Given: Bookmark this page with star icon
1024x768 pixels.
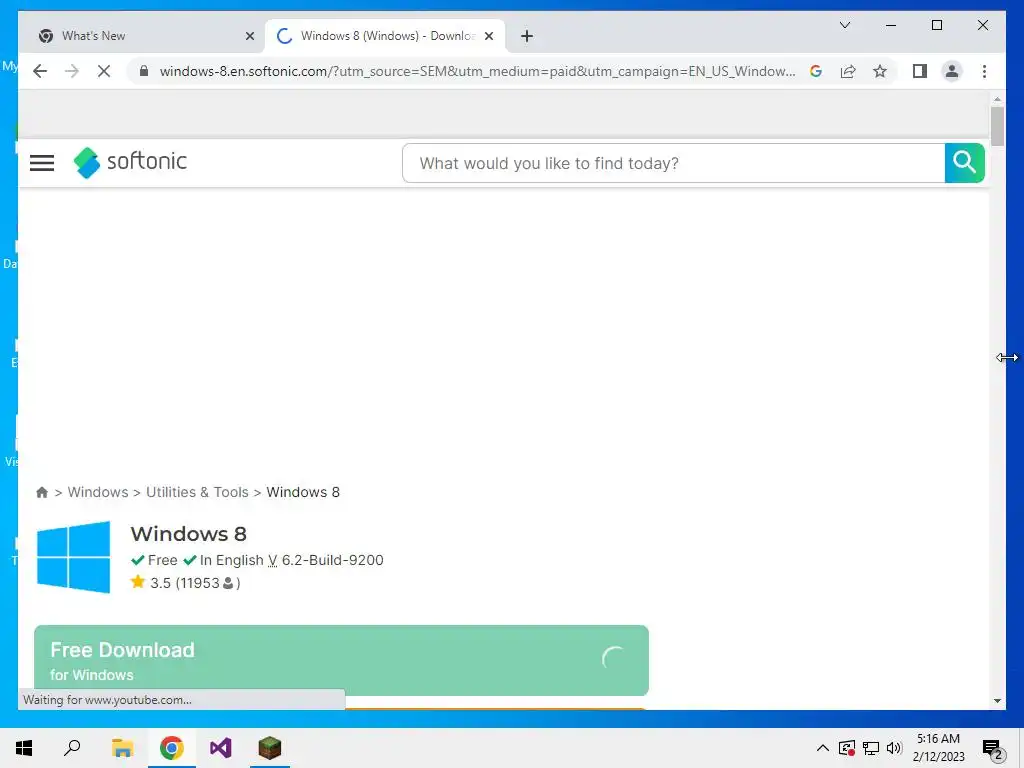Looking at the screenshot, I should coord(880,71).
